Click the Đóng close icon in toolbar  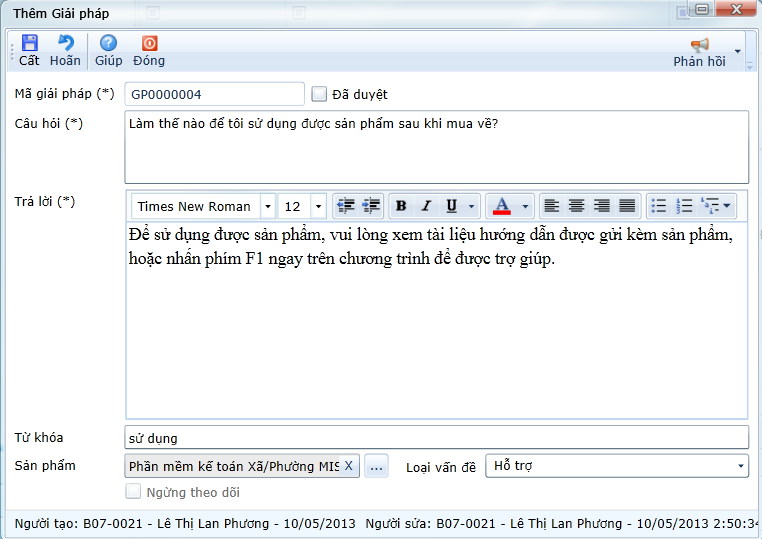(x=149, y=44)
